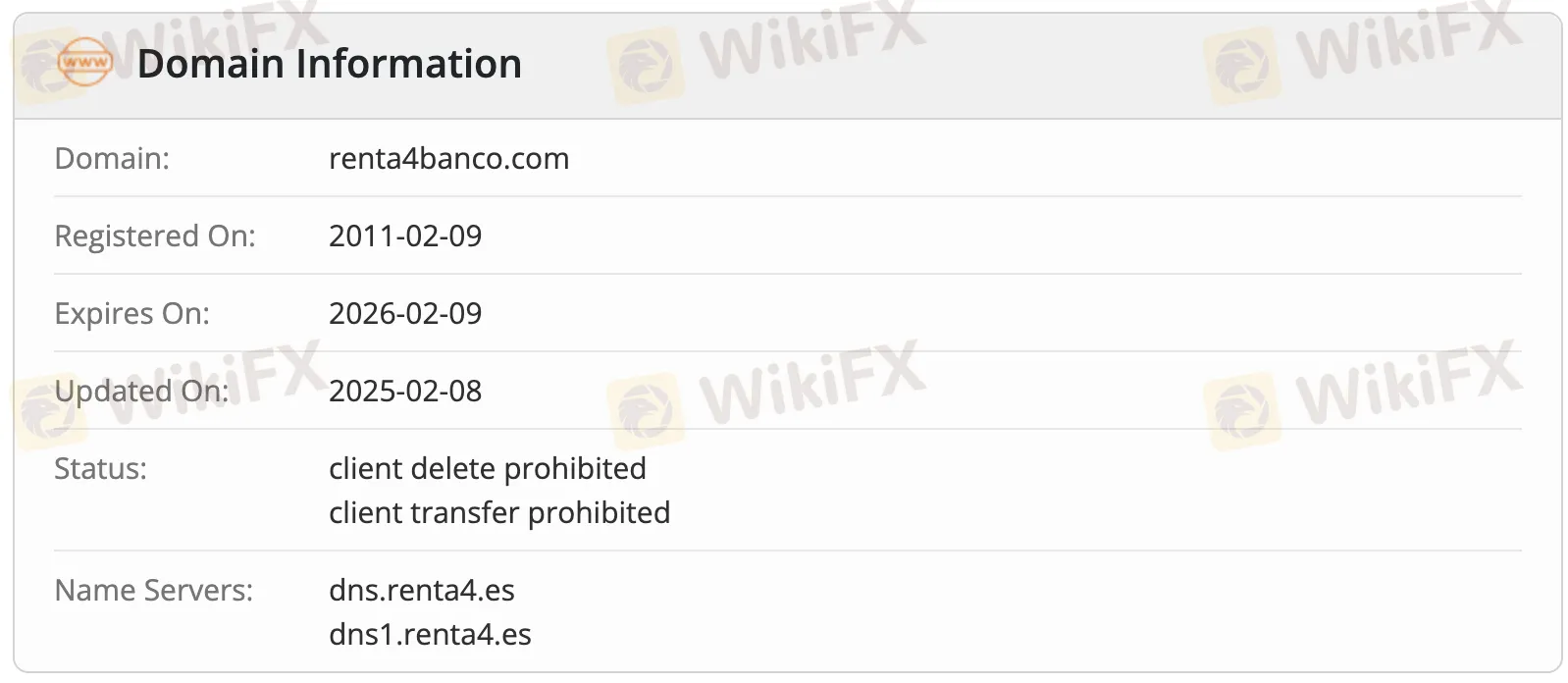Screen dimensions: 1568x683
Task: Click the WikiFX watermark logo at top center
Action: [x=767, y=49]
